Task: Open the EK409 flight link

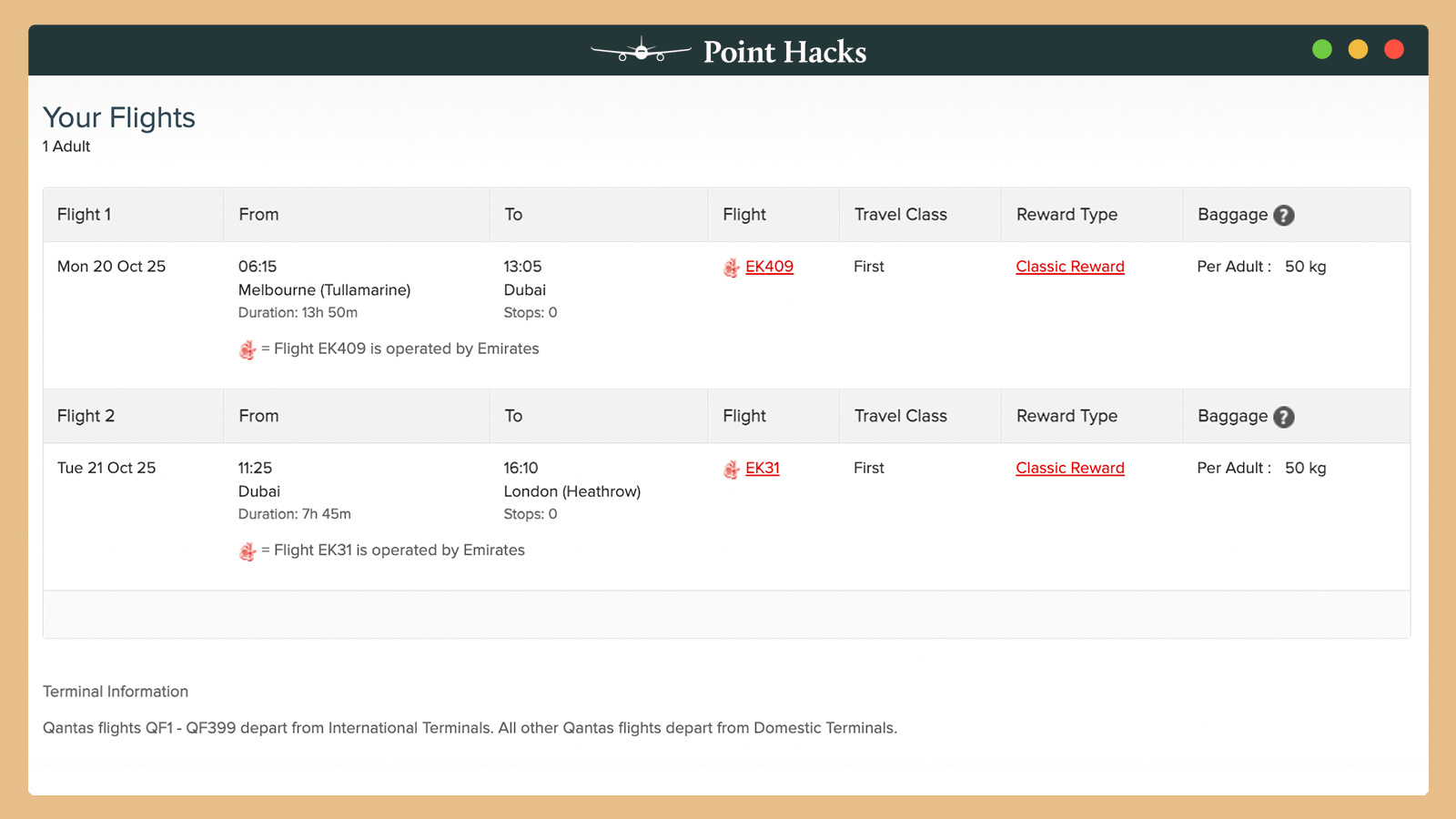Action: [x=769, y=267]
